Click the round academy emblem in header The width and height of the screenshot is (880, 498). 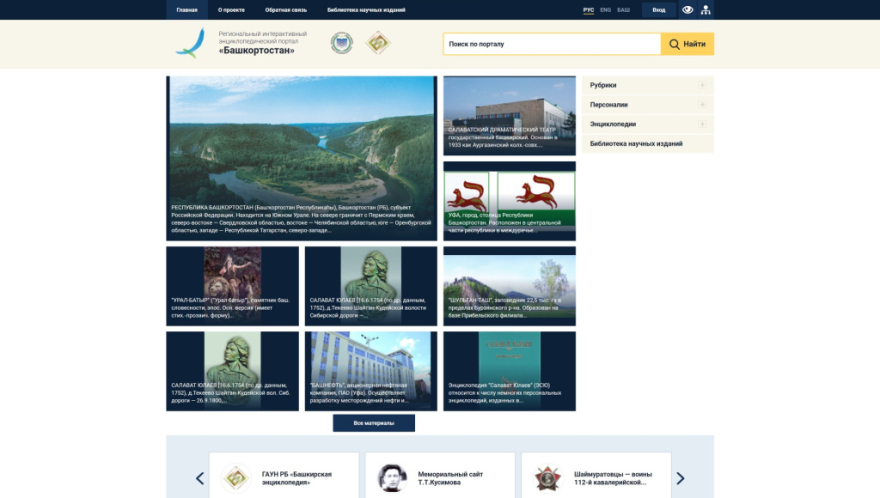point(342,43)
